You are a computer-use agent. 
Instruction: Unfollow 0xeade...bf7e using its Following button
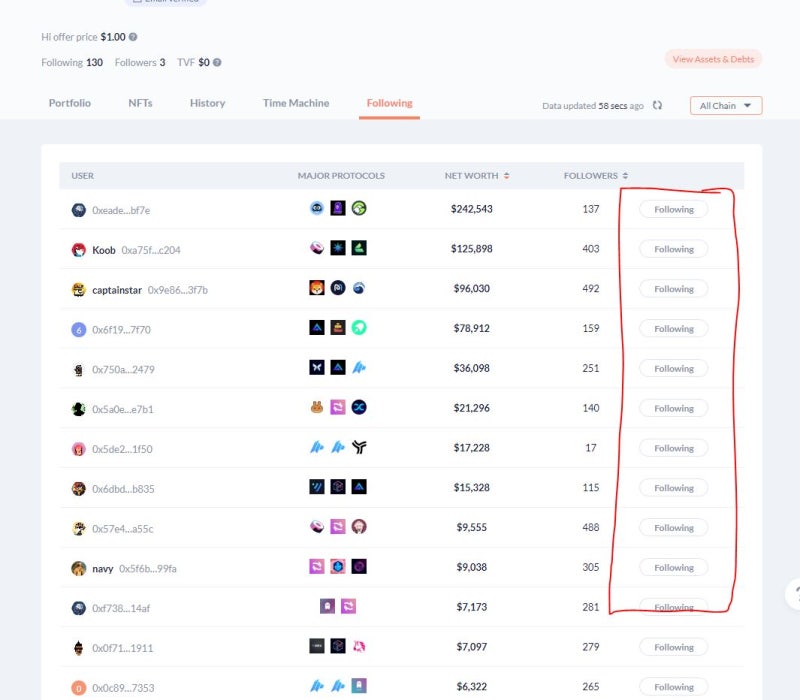pyautogui.click(x=672, y=209)
